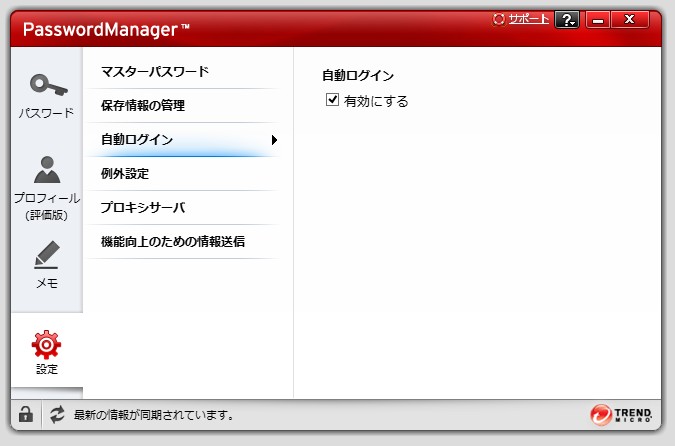Open the パスワード key icon tab

pos(46,96)
